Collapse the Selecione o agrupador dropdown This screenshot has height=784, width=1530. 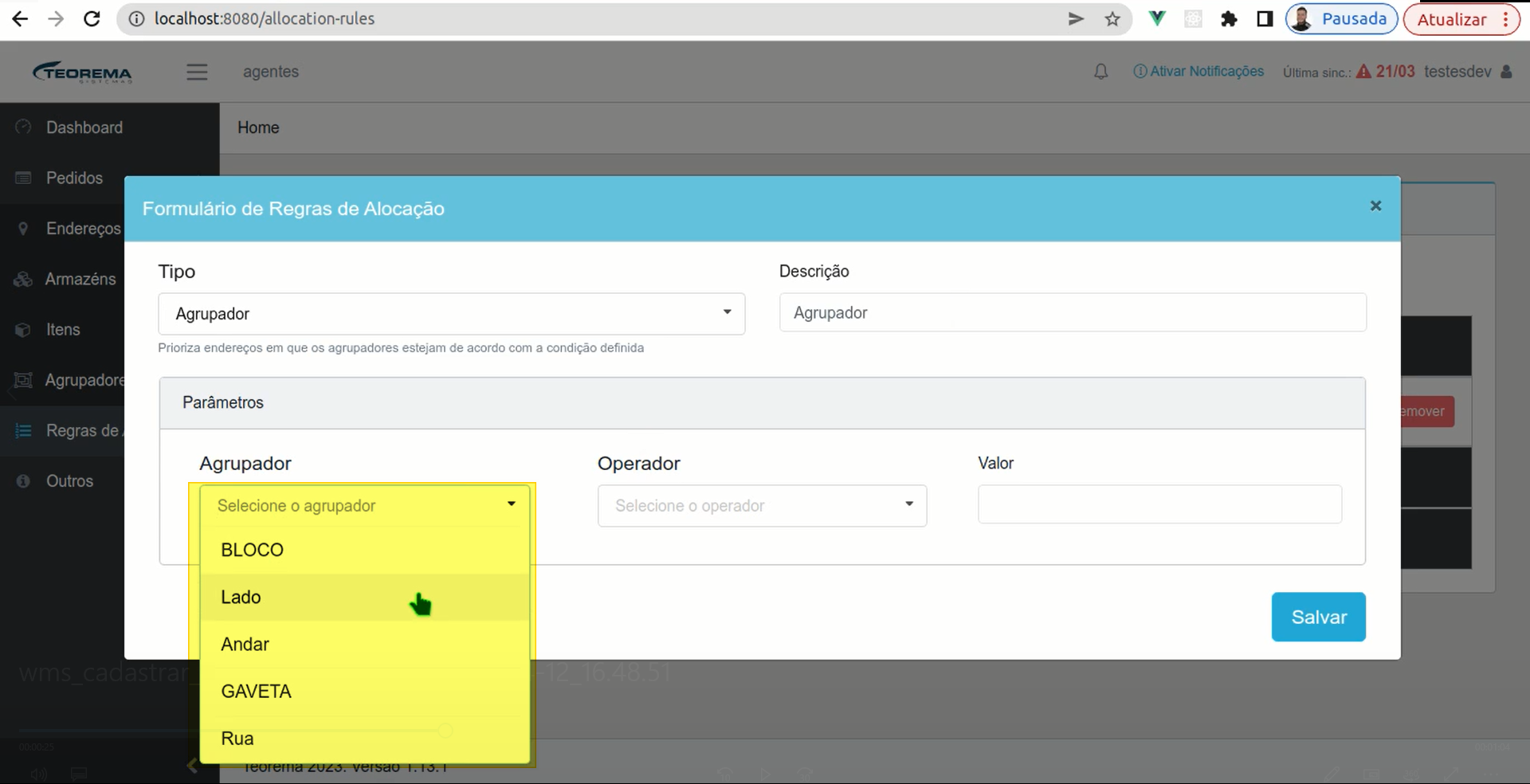(365, 506)
